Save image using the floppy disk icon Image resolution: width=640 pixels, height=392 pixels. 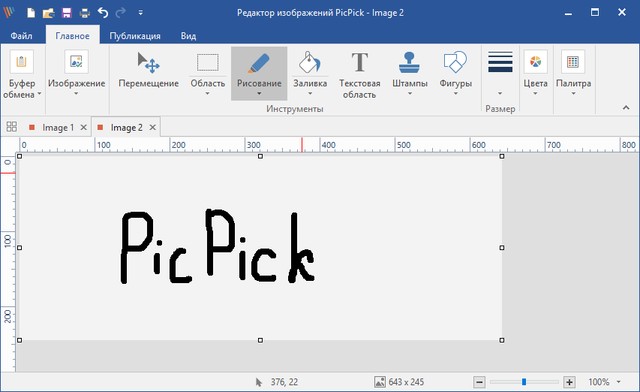click(67, 13)
